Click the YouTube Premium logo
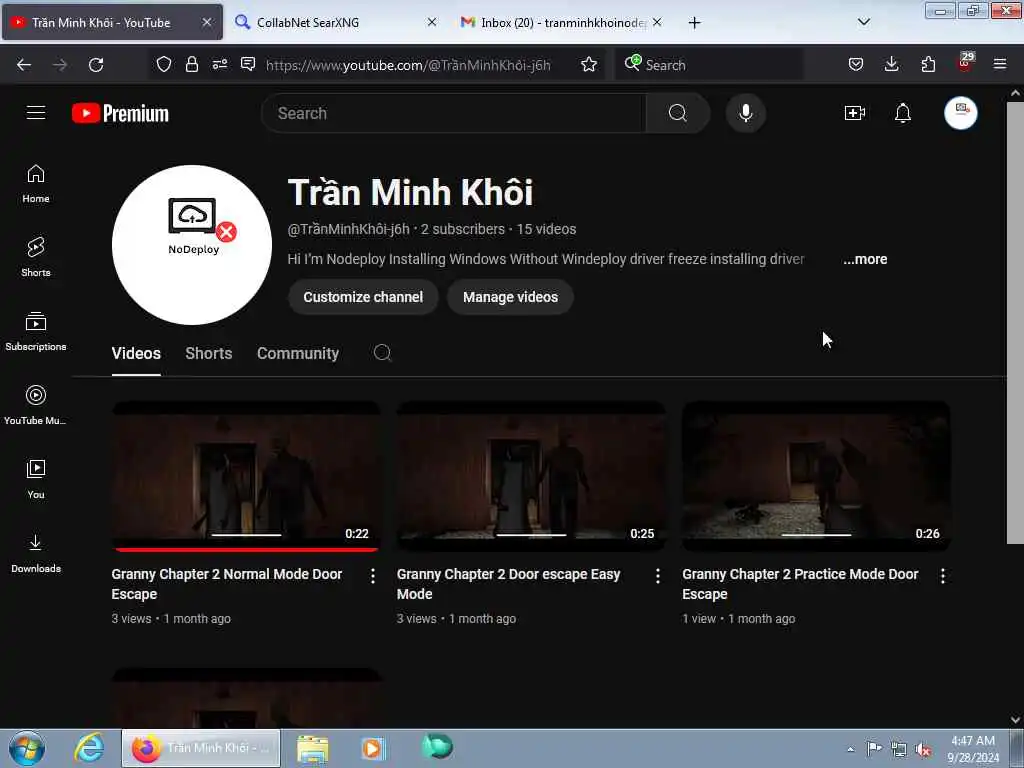The width and height of the screenshot is (1024, 768). (120, 113)
